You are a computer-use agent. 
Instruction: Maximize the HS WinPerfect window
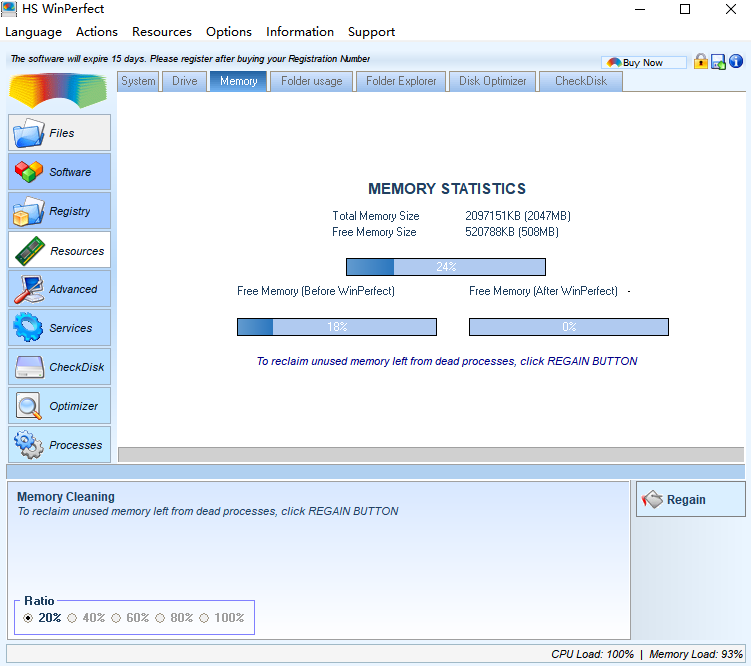click(685, 9)
